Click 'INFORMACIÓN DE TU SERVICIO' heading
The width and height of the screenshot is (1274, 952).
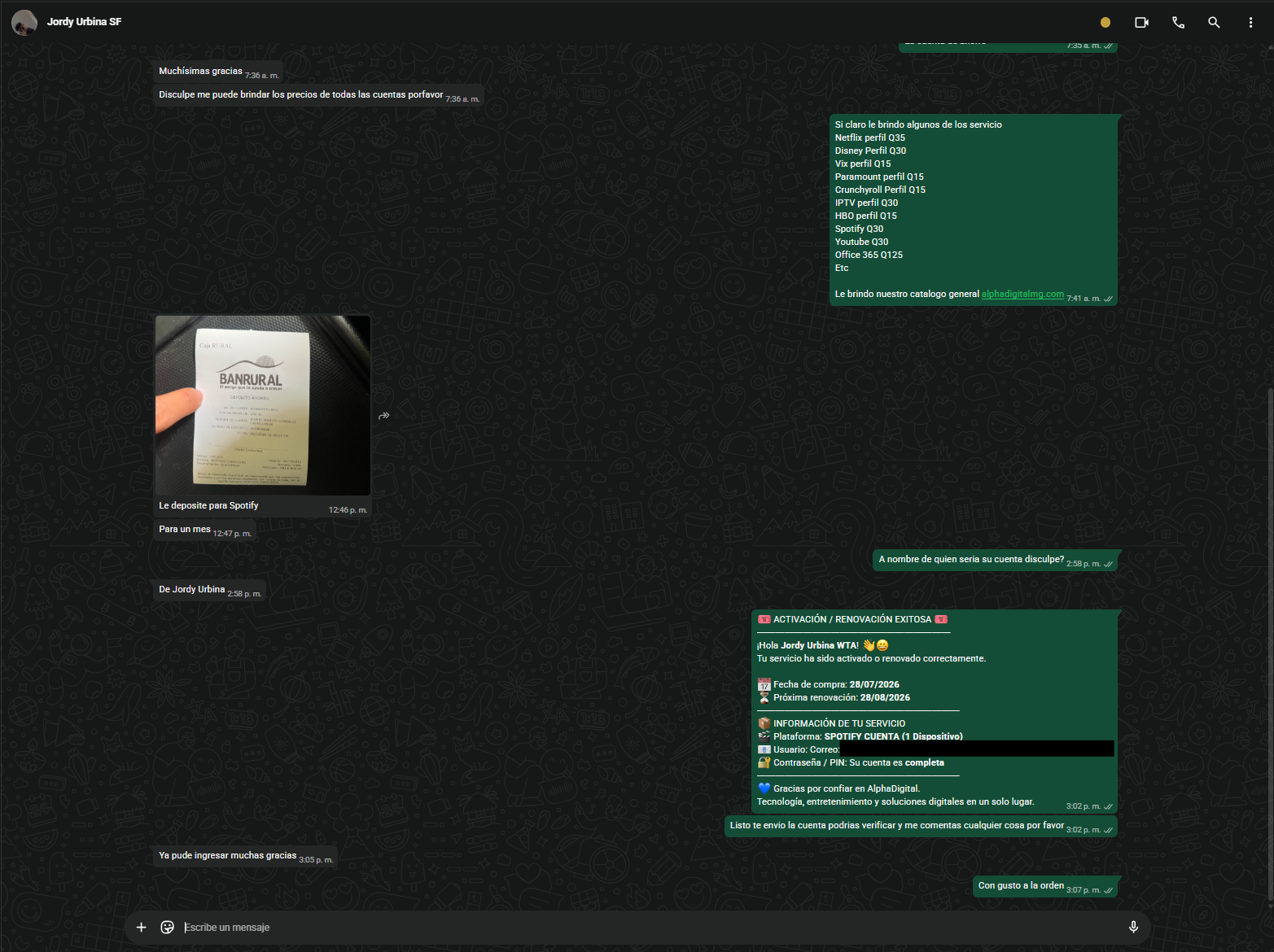tap(831, 723)
